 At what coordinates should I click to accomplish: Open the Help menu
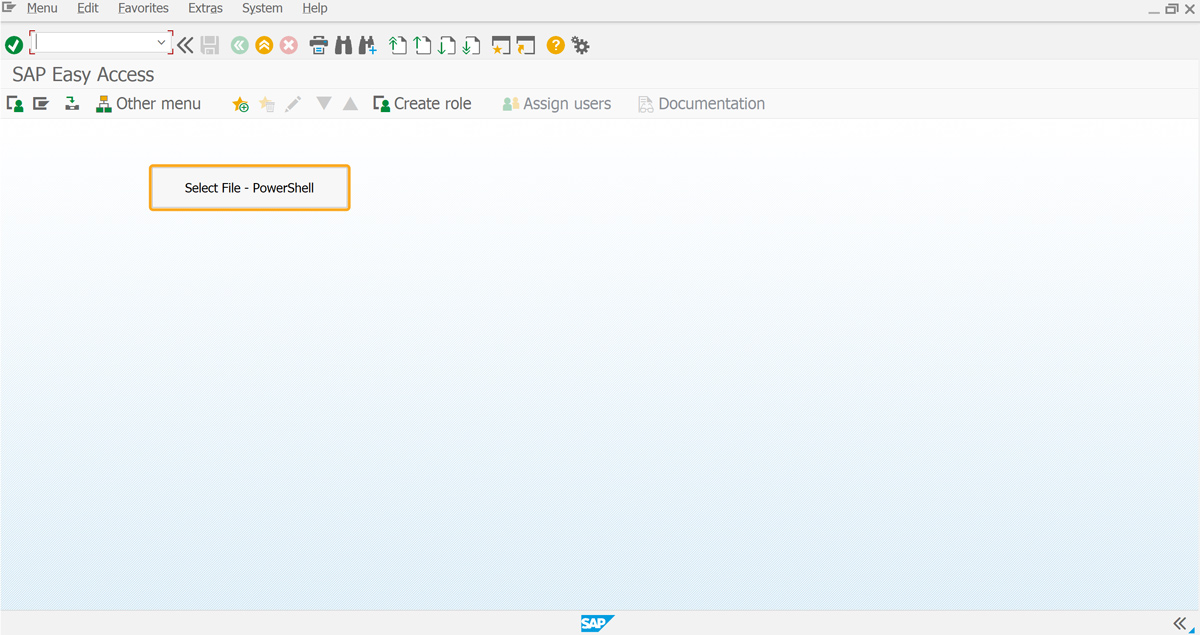(315, 8)
